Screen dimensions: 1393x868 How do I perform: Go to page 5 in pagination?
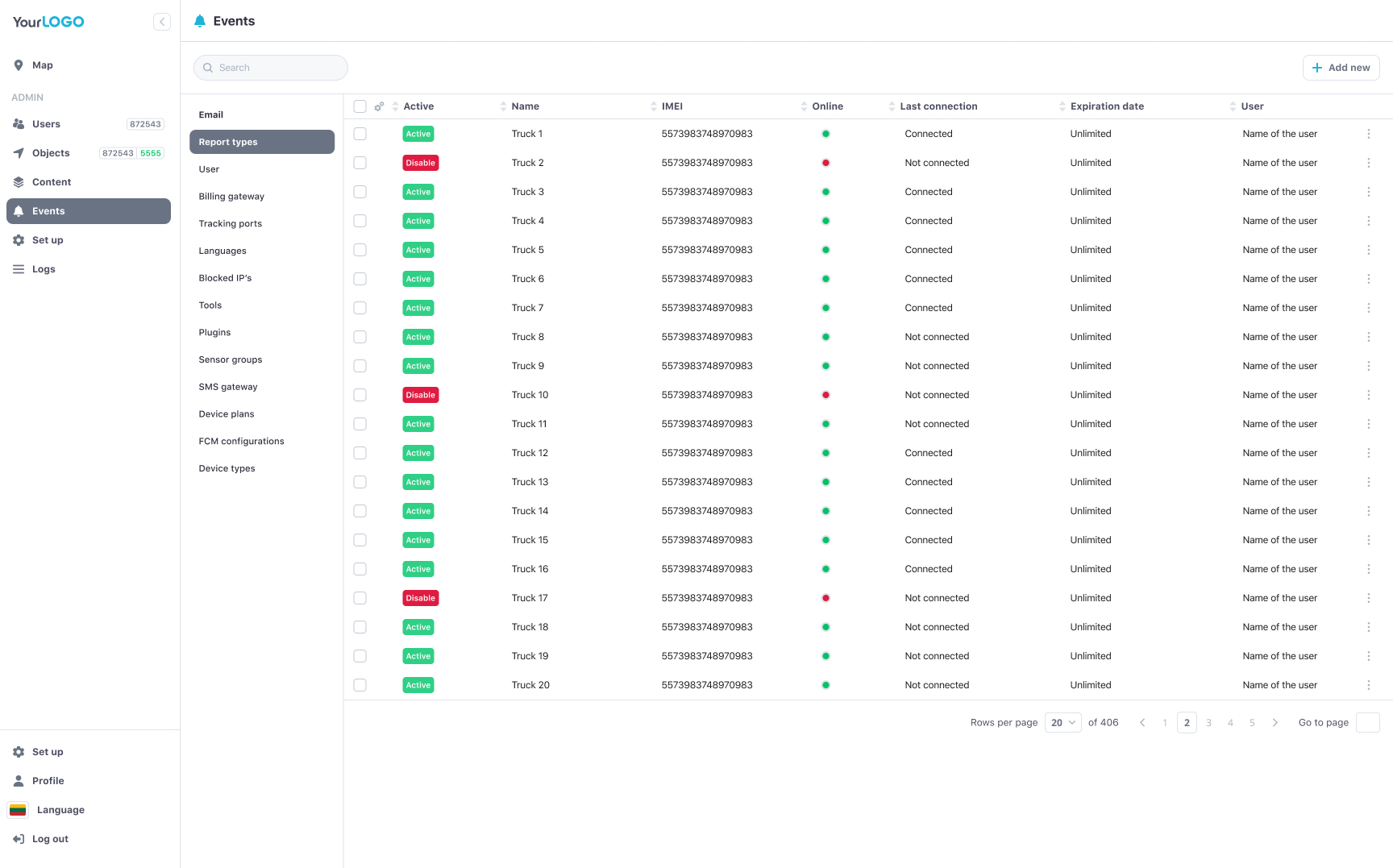(1252, 723)
